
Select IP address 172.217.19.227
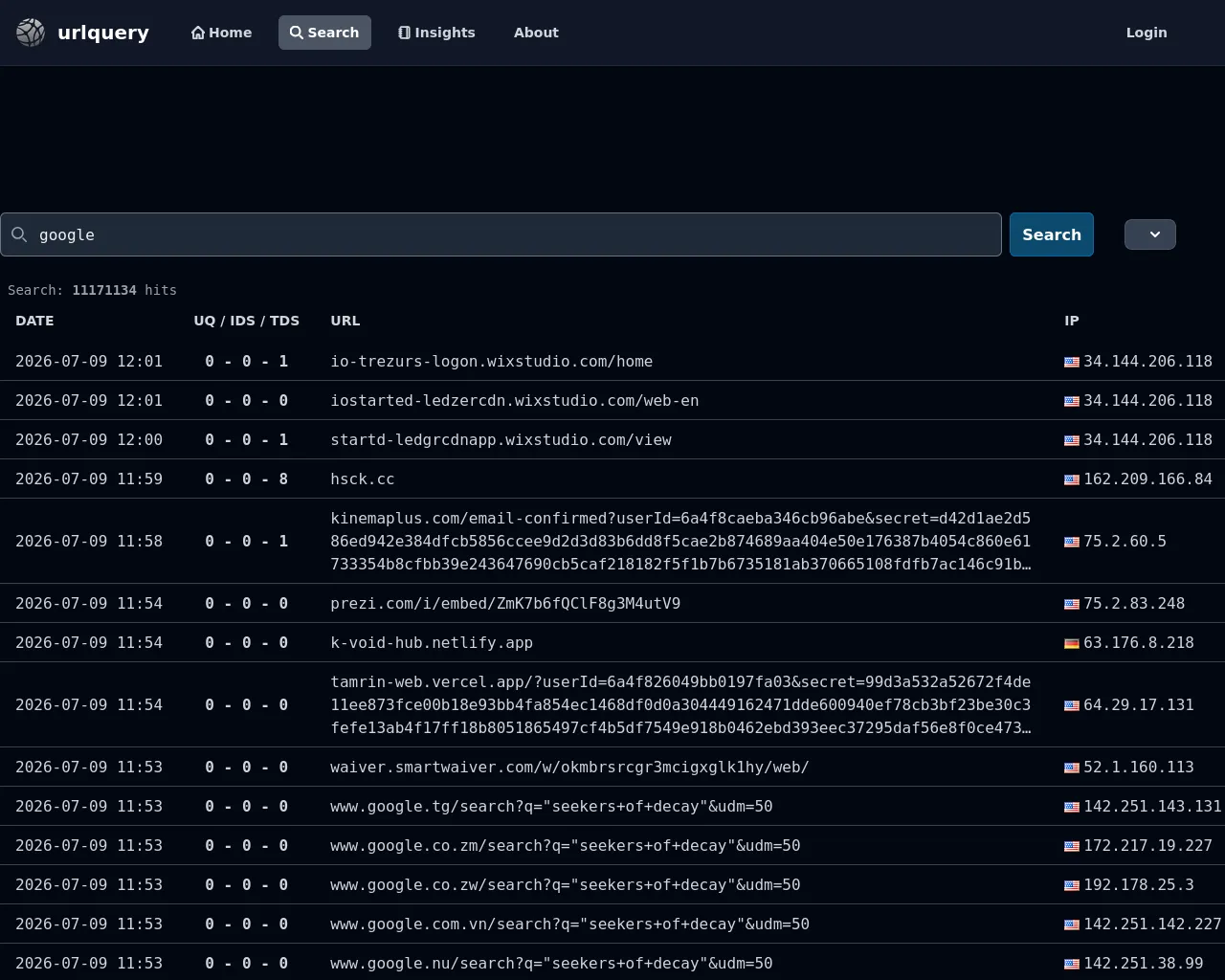click(1147, 846)
